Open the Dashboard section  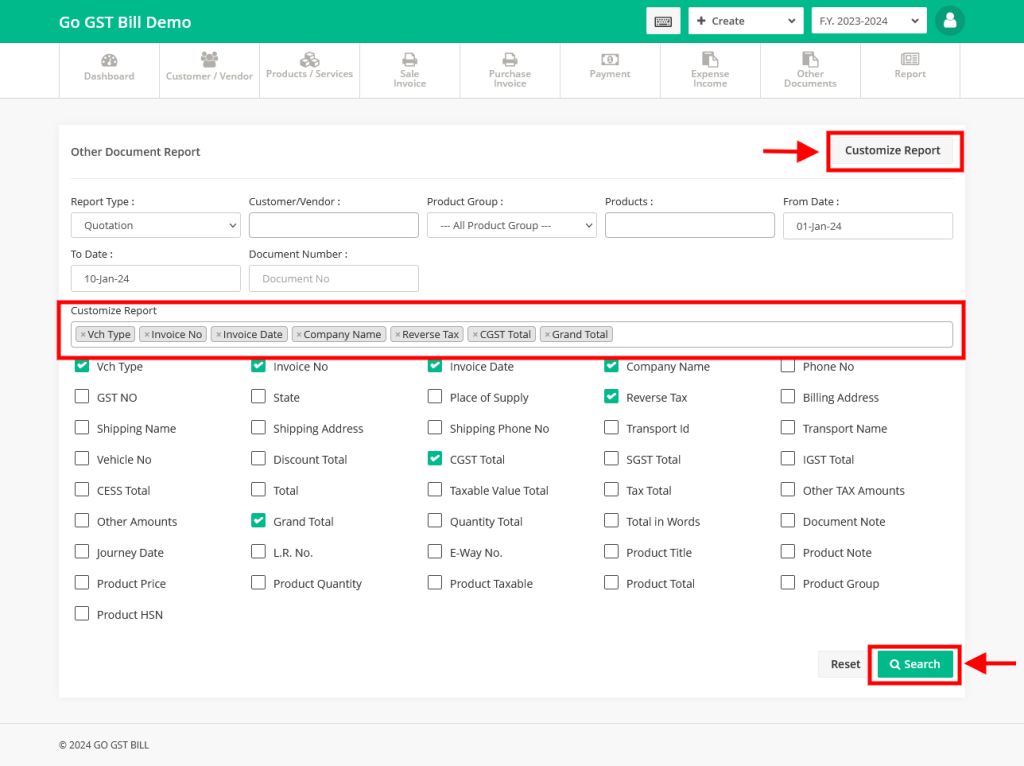coord(109,70)
